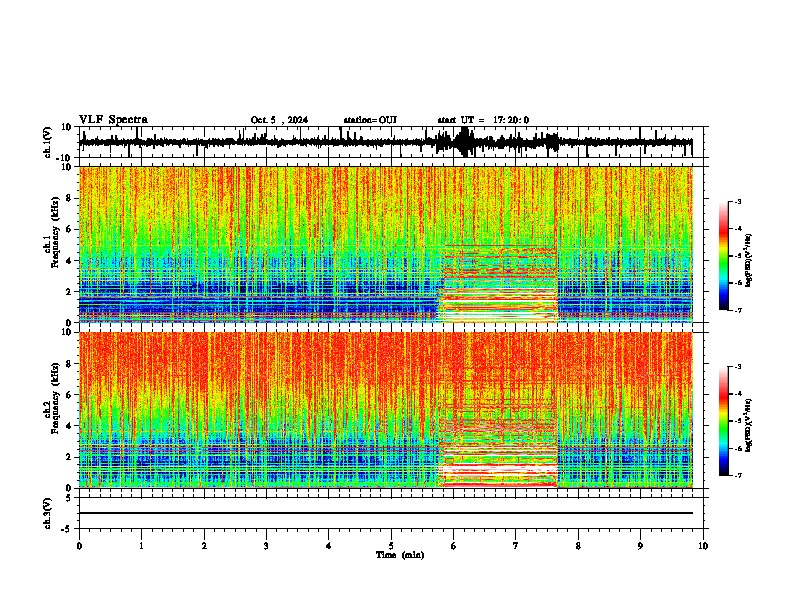Click the "ch.3(V)" axis label

[48, 513]
